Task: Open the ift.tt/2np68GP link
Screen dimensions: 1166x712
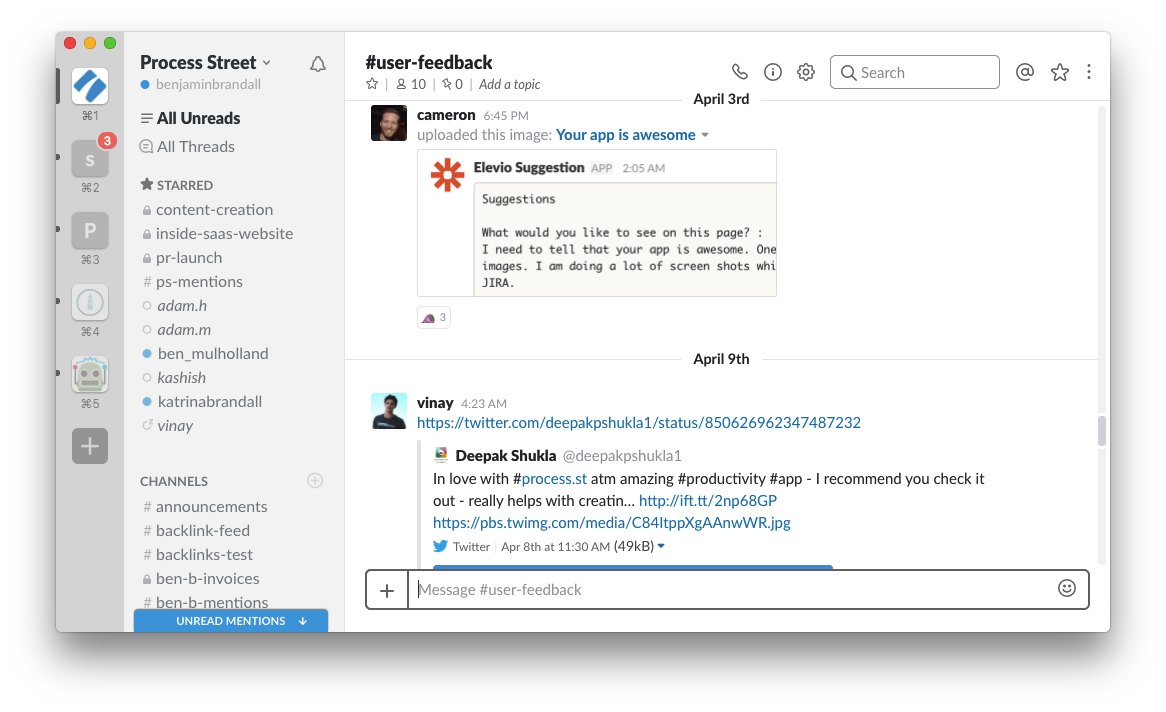Action: click(708, 501)
